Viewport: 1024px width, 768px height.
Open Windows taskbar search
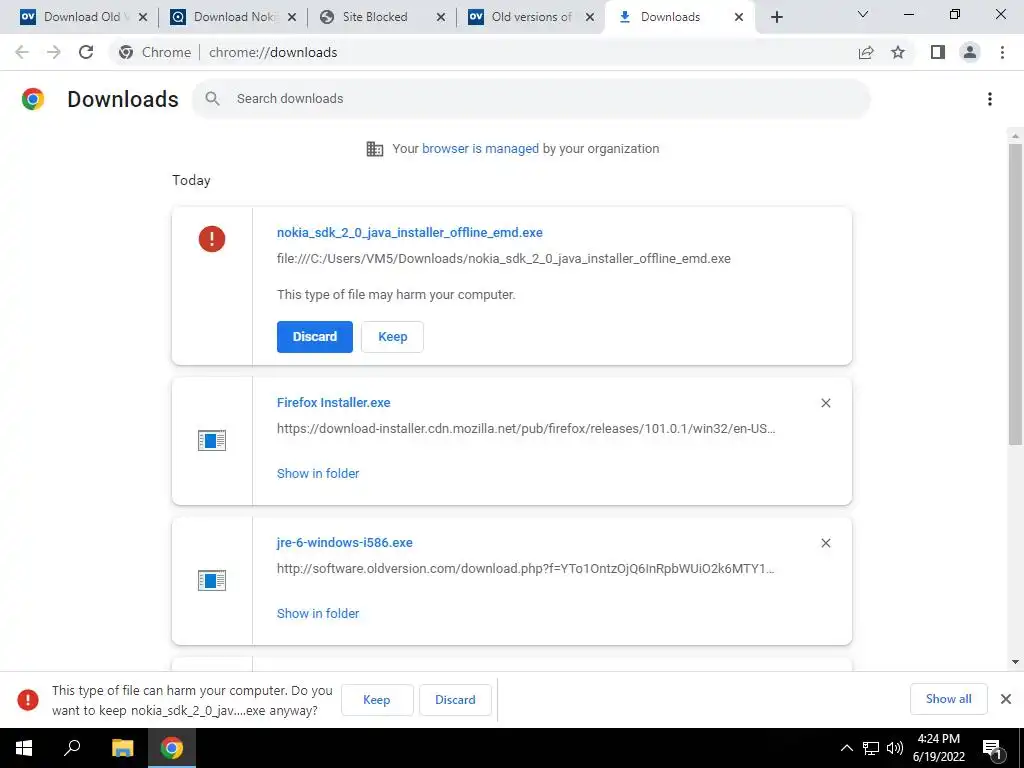click(72, 748)
